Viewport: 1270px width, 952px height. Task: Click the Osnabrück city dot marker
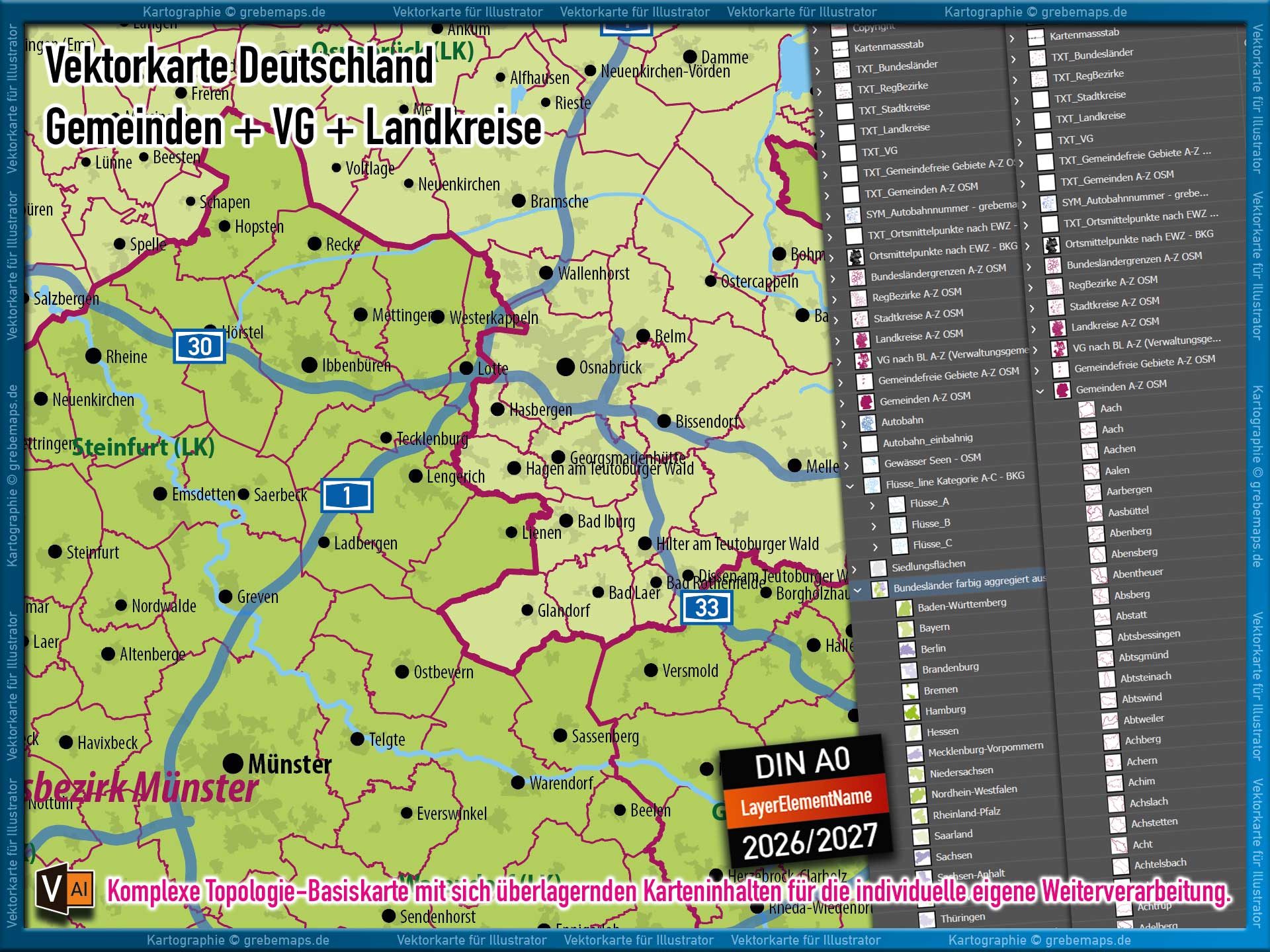(566, 367)
